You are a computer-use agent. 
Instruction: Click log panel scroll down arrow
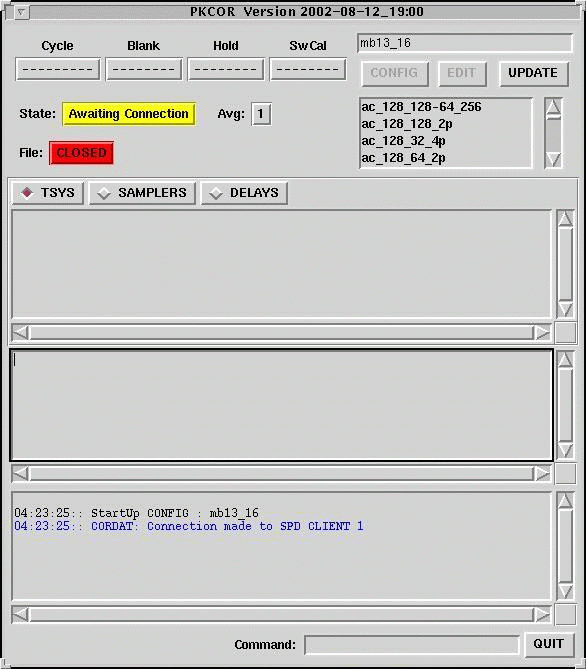pyautogui.click(x=566, y=591)
